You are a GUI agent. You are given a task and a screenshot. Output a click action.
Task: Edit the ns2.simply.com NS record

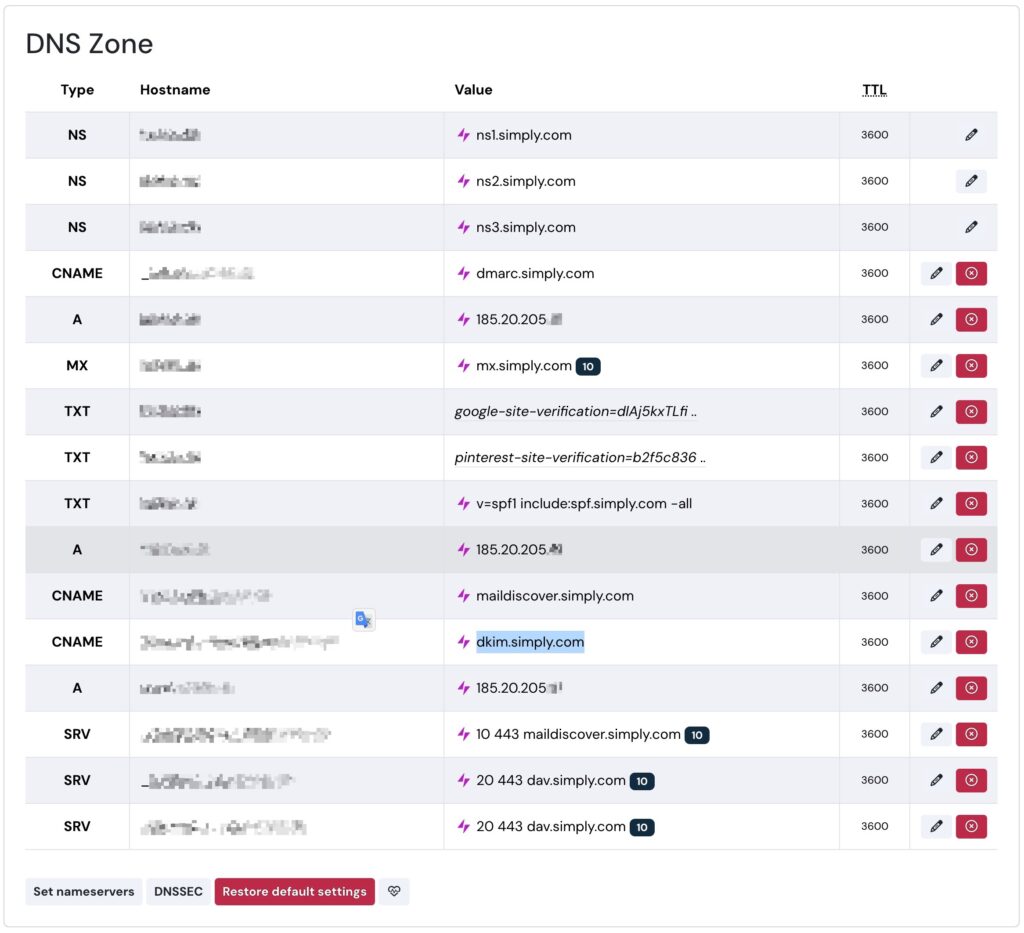pos(971,181)
